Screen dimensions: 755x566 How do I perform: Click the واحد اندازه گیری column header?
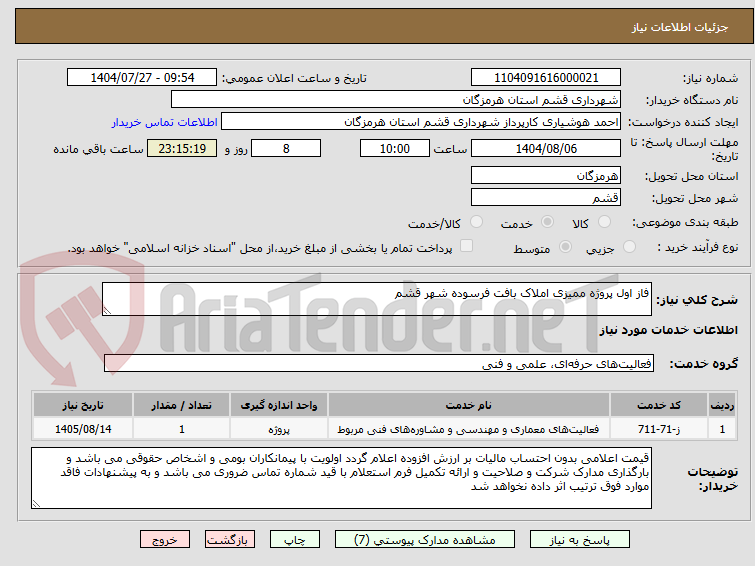coord(279,405)
